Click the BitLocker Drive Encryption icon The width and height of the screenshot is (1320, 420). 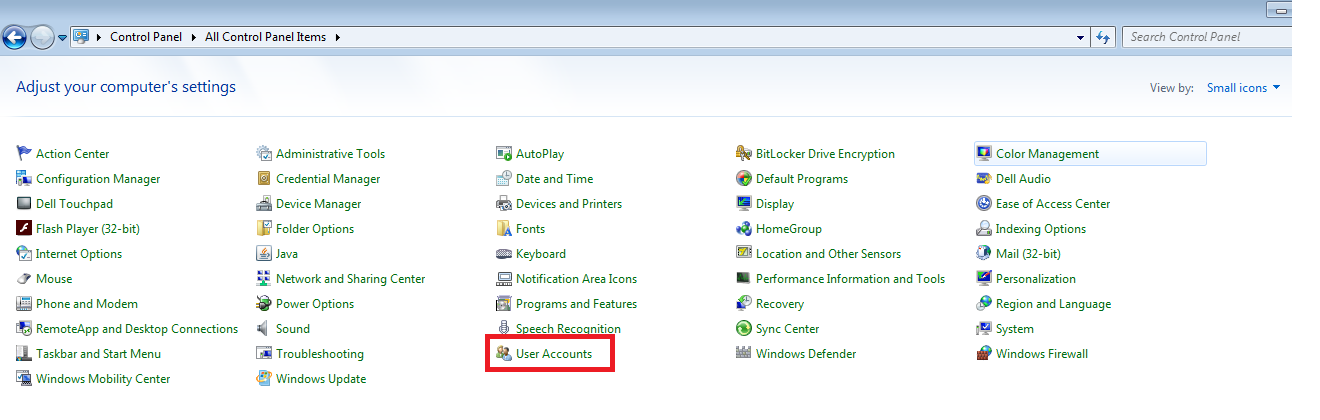[744, 153]
